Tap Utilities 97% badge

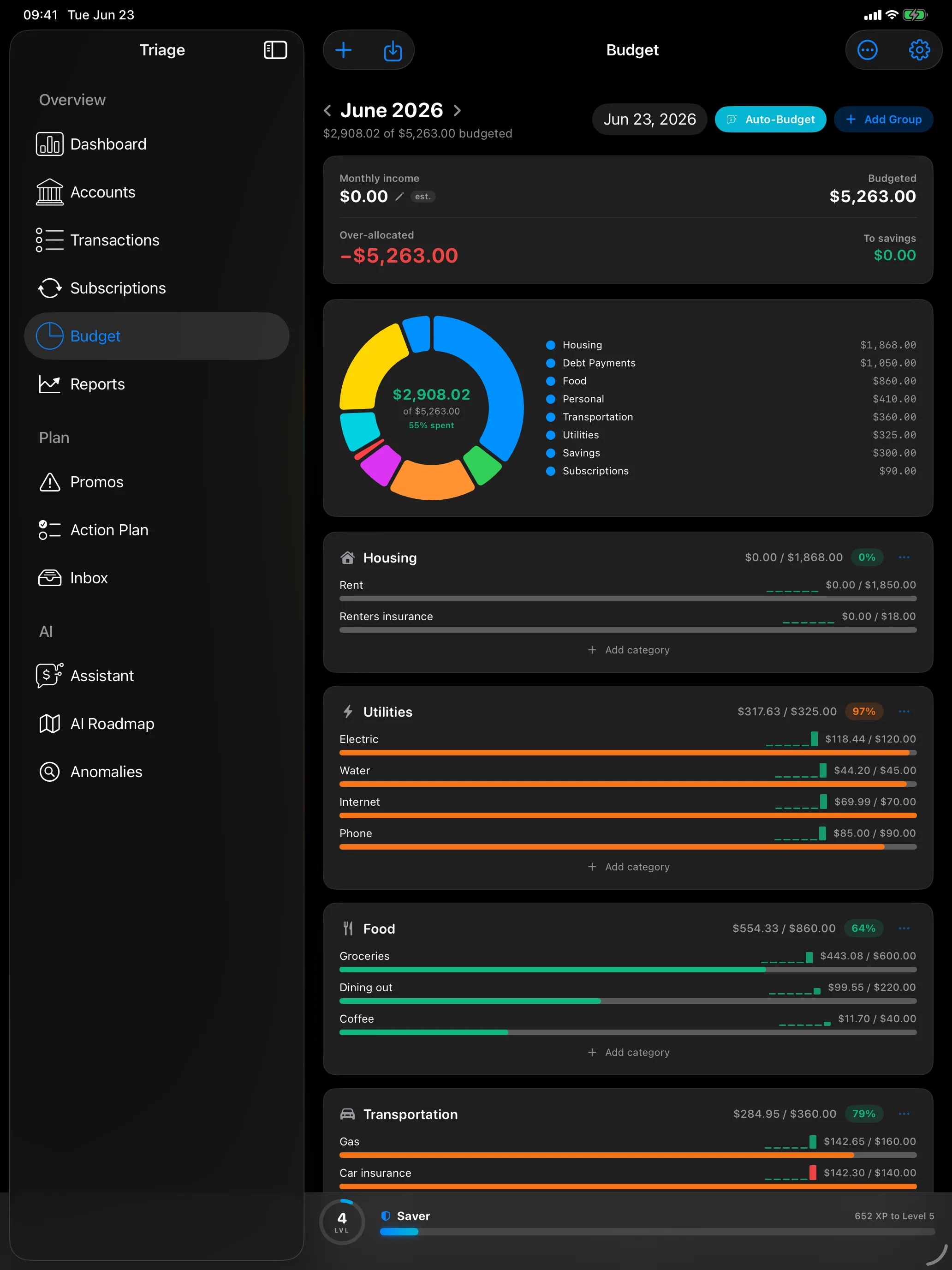coord(863,711)
